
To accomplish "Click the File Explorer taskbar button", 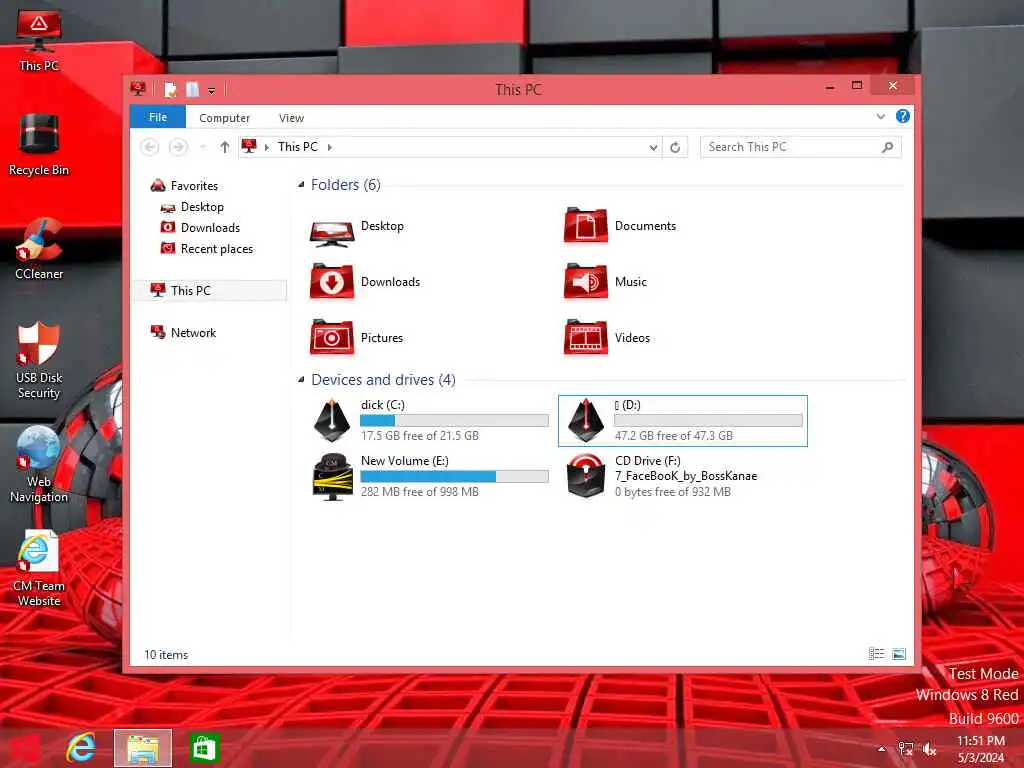I will coord(143,748).
